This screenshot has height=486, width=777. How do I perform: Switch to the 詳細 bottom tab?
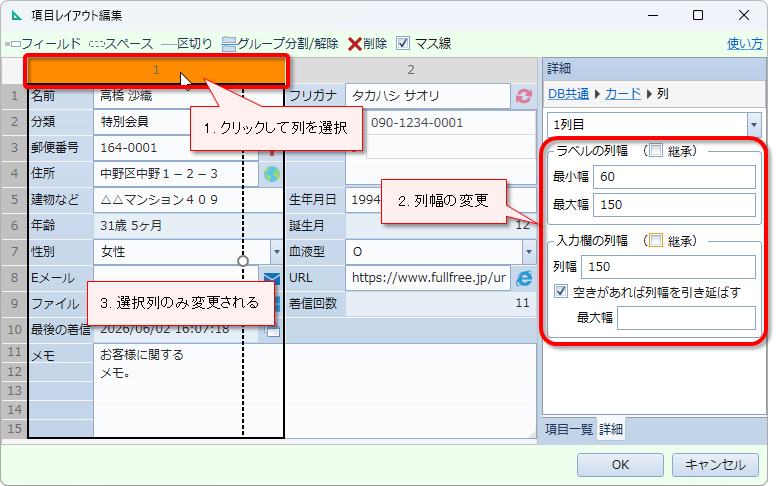pos(610,429)
